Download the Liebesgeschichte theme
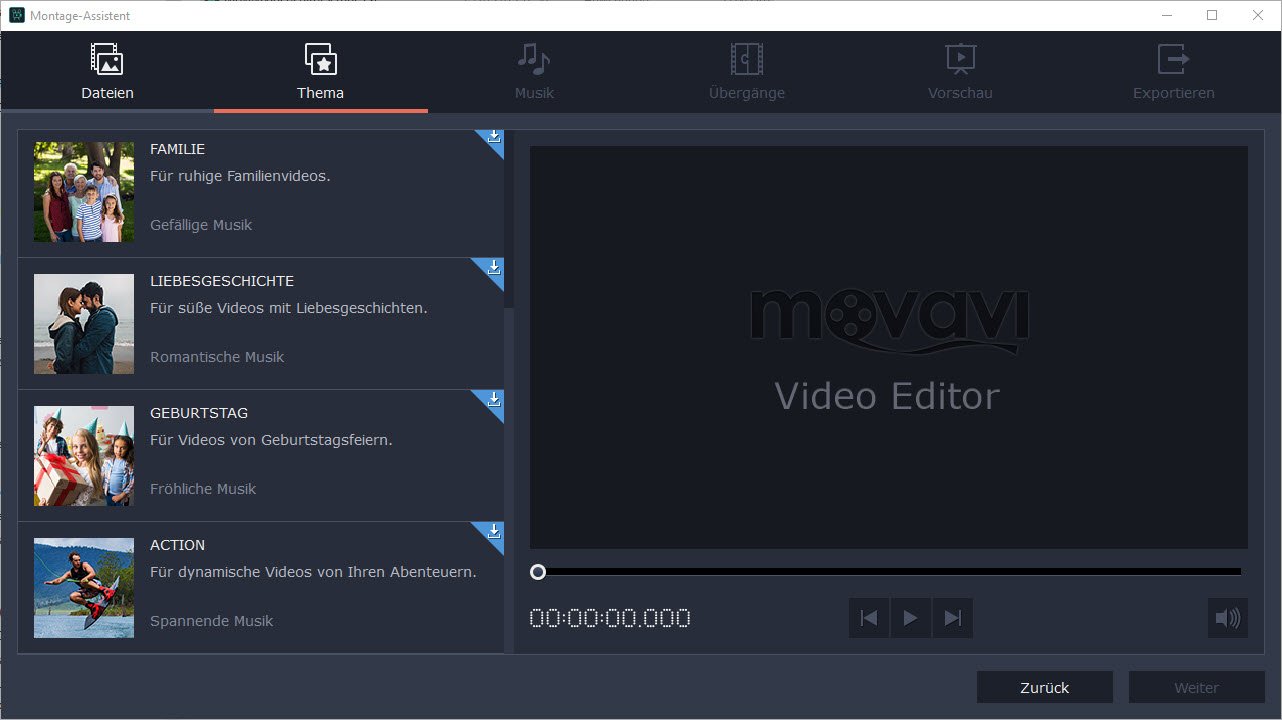Viewport: 1282px width, 720px height. point(493,267)
